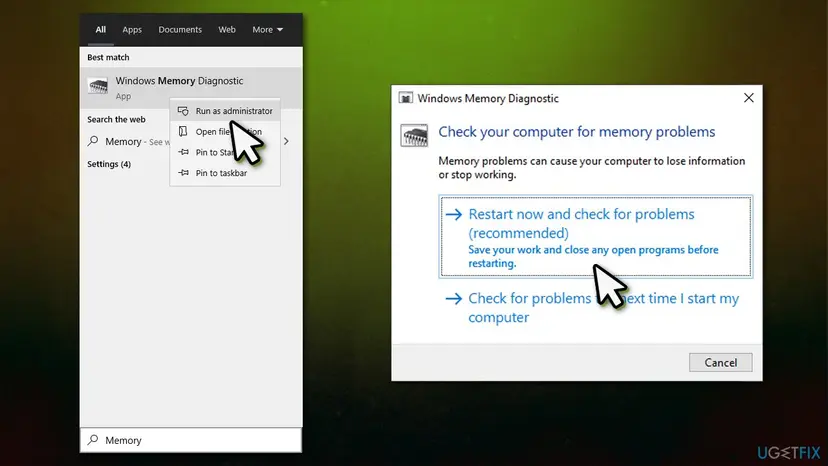Expand the Memory web result chevron arrow

[286, 141]
